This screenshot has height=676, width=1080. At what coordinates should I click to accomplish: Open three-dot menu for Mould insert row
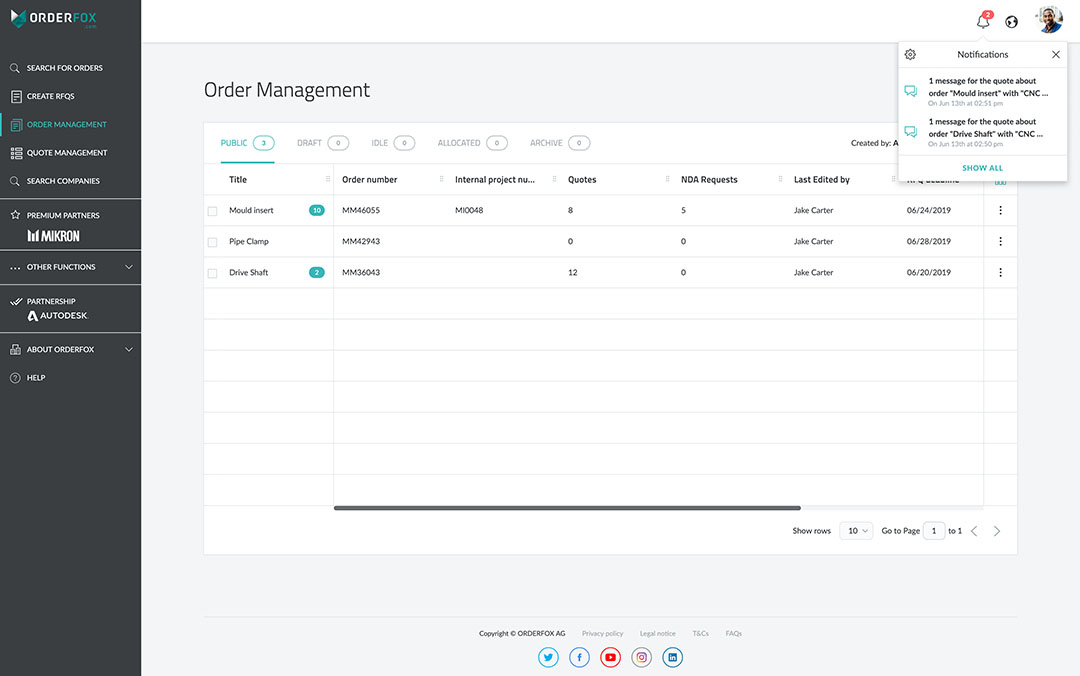coord(1000,210)
